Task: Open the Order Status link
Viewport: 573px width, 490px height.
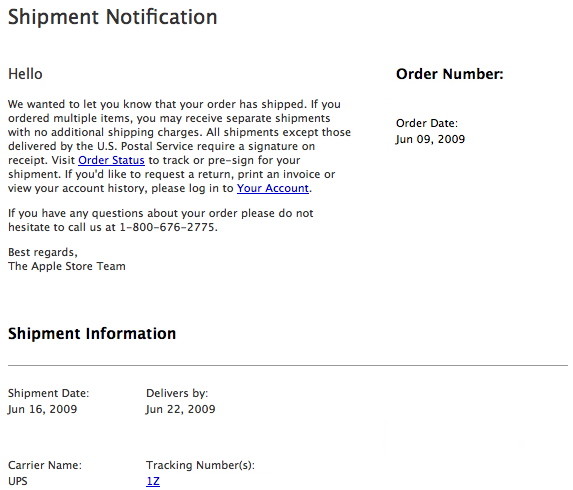Action: point(111,160)
